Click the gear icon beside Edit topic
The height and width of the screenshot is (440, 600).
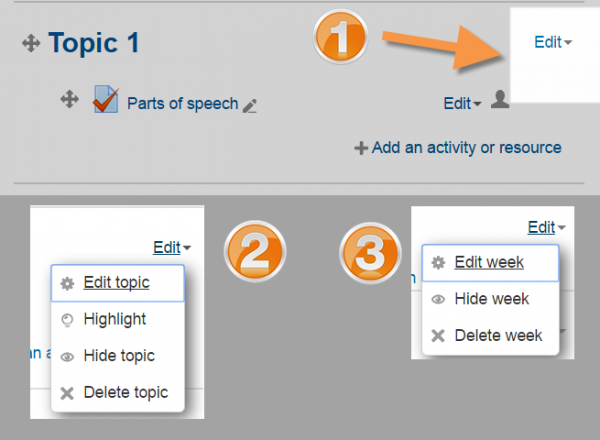[x=67, y=283]
